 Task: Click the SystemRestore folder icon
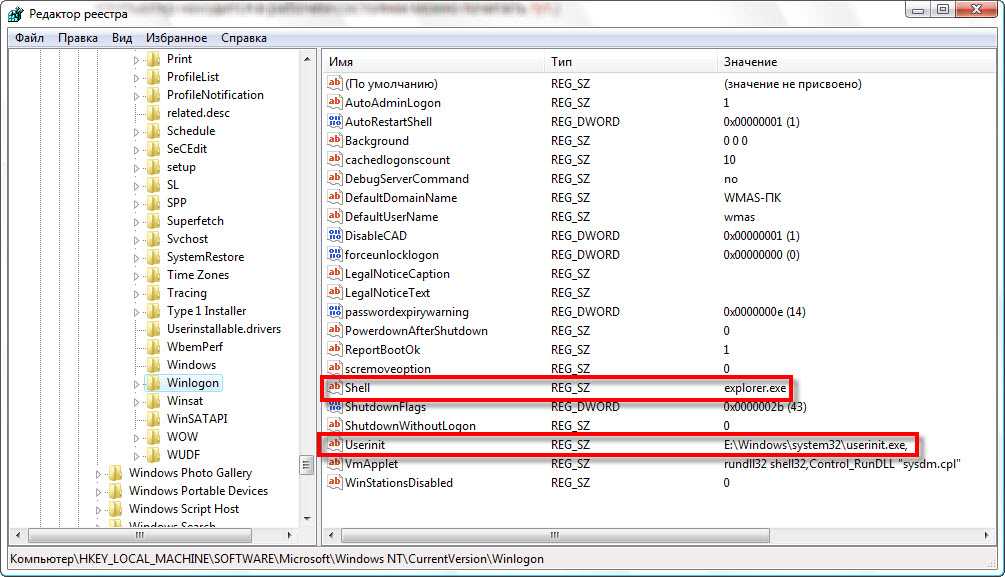153,257
